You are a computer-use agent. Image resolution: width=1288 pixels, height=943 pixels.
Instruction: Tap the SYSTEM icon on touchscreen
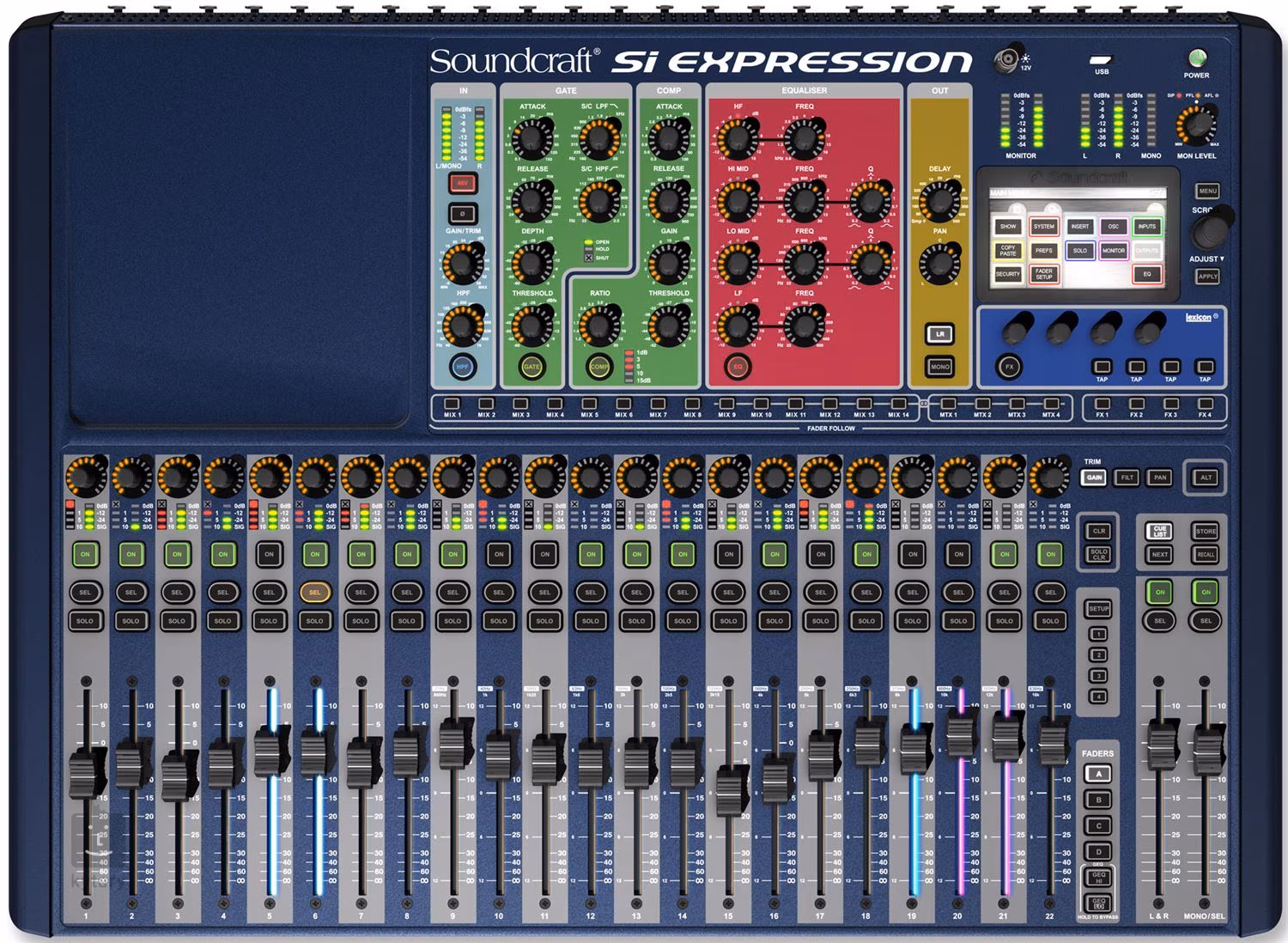[x=1043, y=227]
